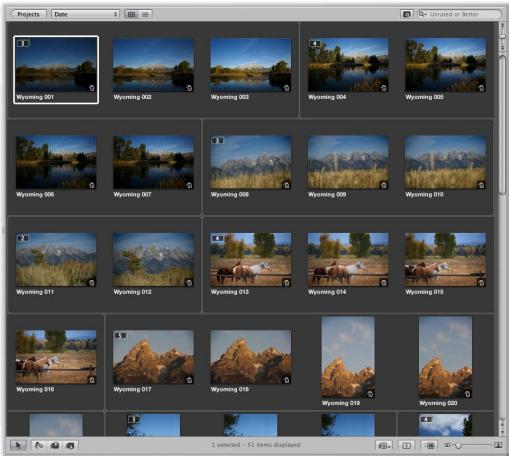Click the badge icon on Wyoming 004

(384, 88)
